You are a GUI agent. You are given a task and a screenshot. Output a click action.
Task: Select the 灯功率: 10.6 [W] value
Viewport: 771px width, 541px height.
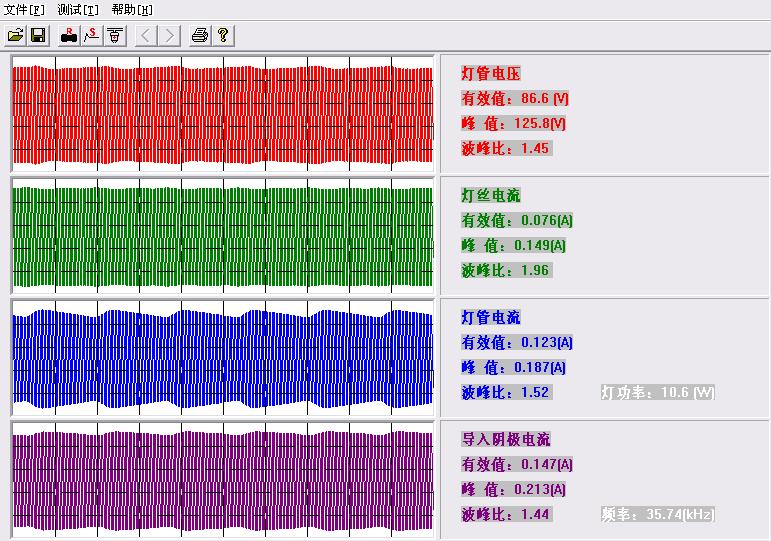click(658, 392)
